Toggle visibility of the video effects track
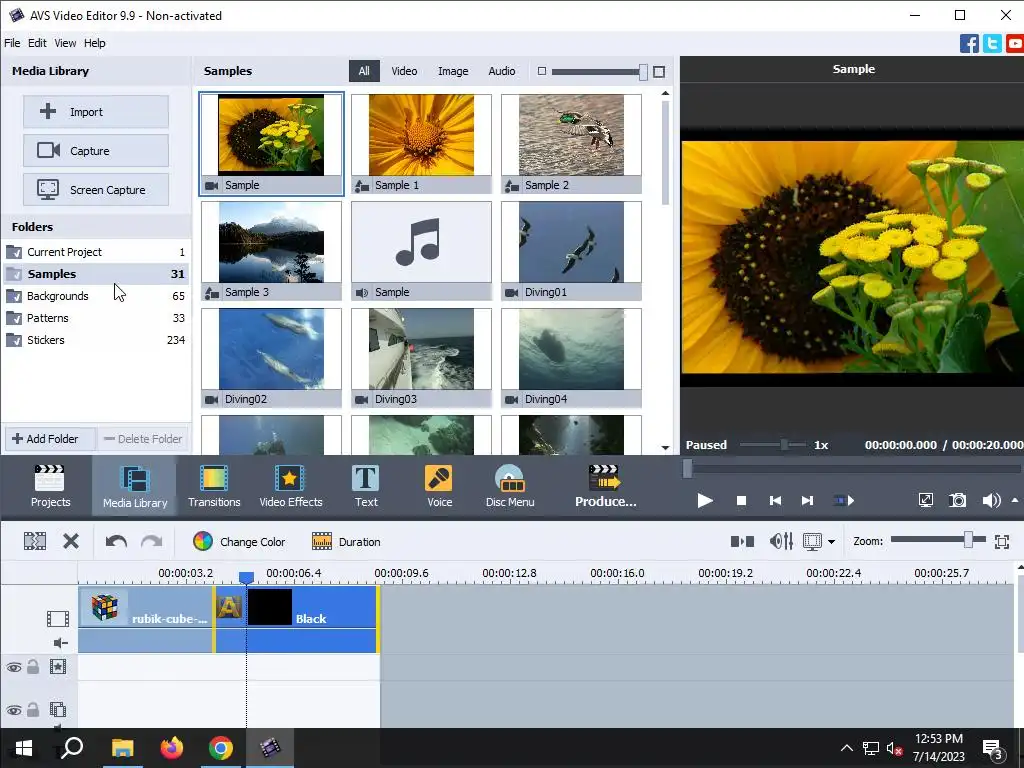The height and width of the screenshot is (768, 1024). (x=14, y=667)
